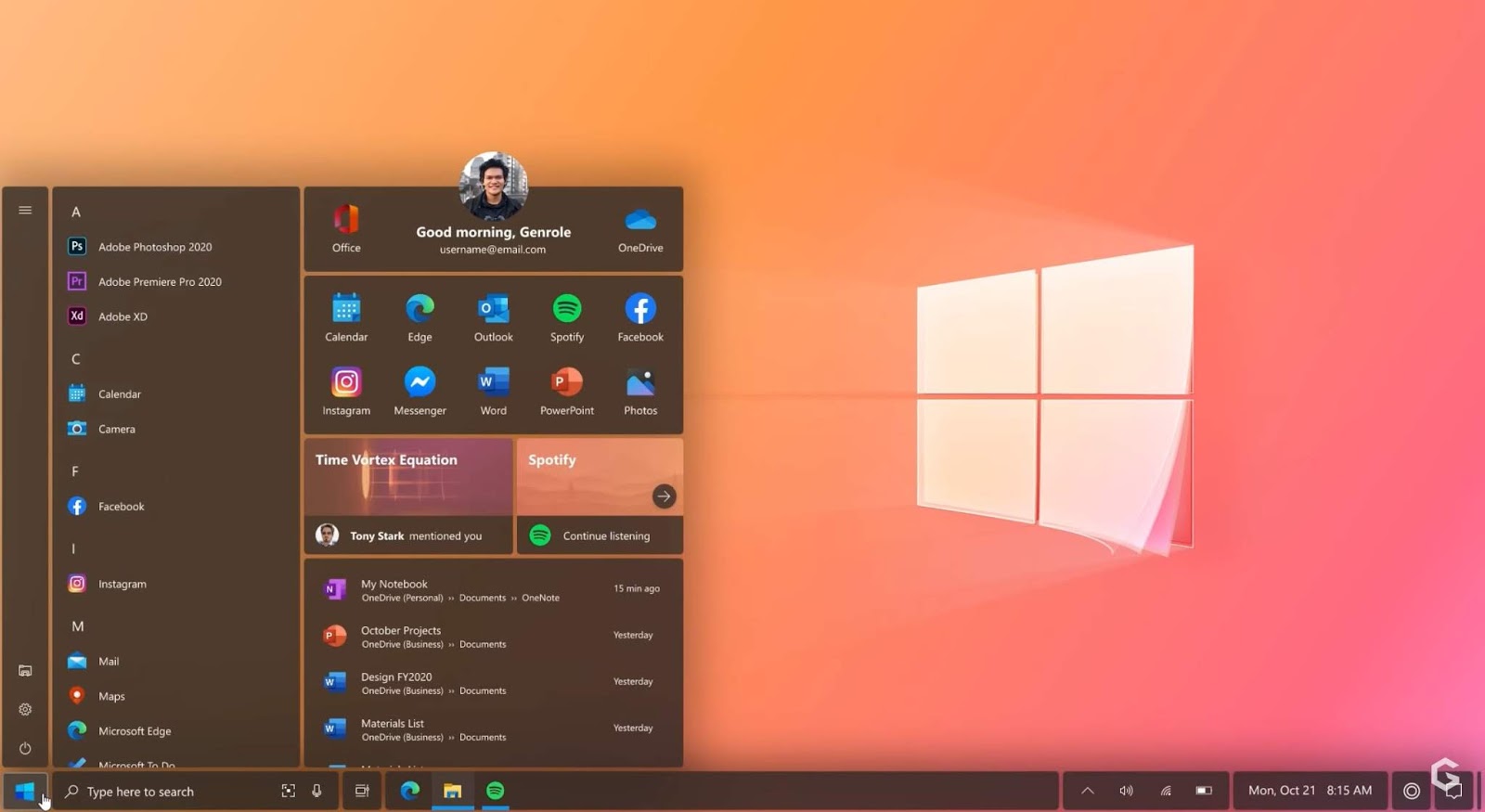Image resolution: width=1485 pixels, height=812 pixels.
Task: Expand the hidden tray icons chevron
Action: click(x=1088, y=791)
